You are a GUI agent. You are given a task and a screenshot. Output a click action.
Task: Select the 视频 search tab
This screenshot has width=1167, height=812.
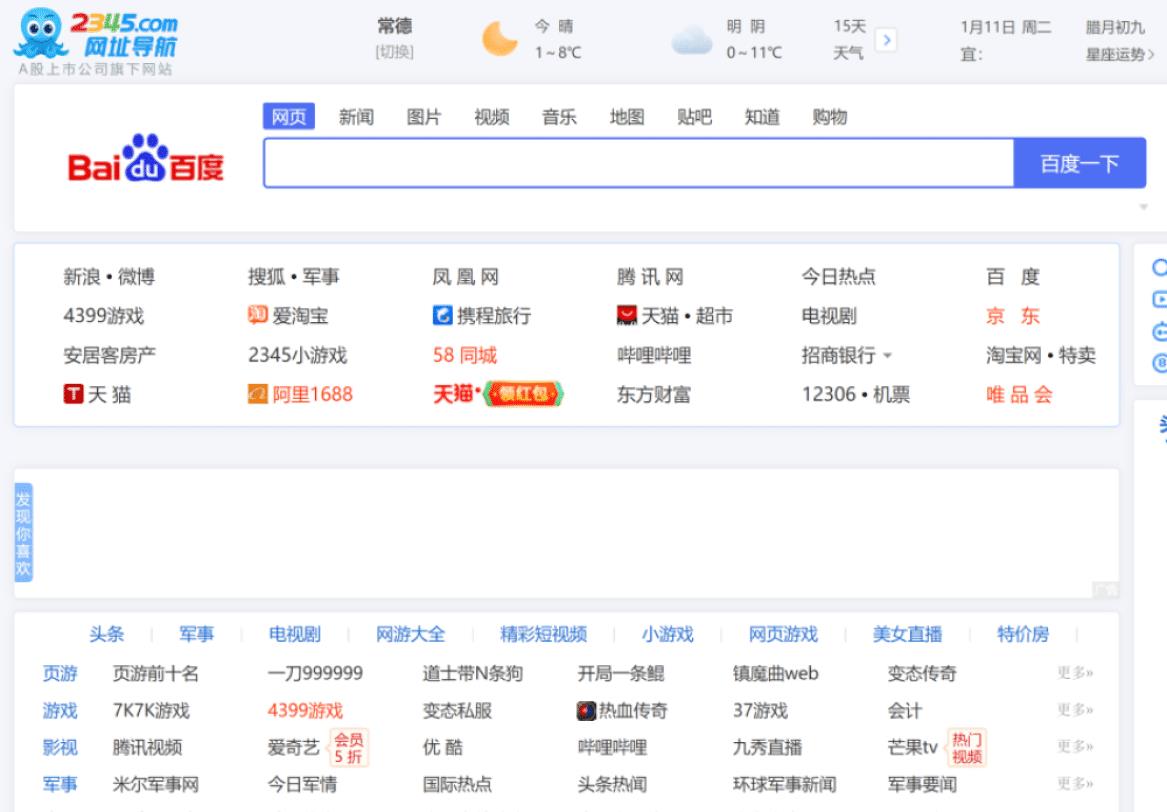point(492,117)
